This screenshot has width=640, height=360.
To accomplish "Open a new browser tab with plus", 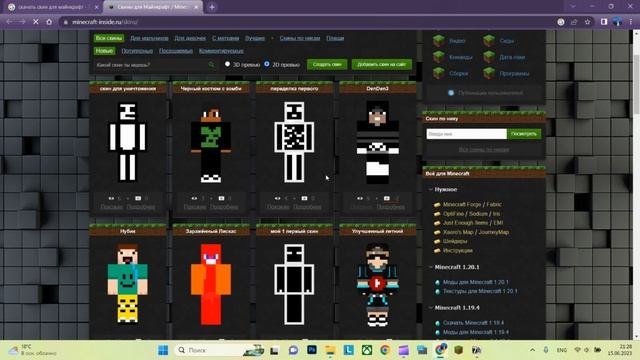I will pyautogui.click(x=212, y=7).
